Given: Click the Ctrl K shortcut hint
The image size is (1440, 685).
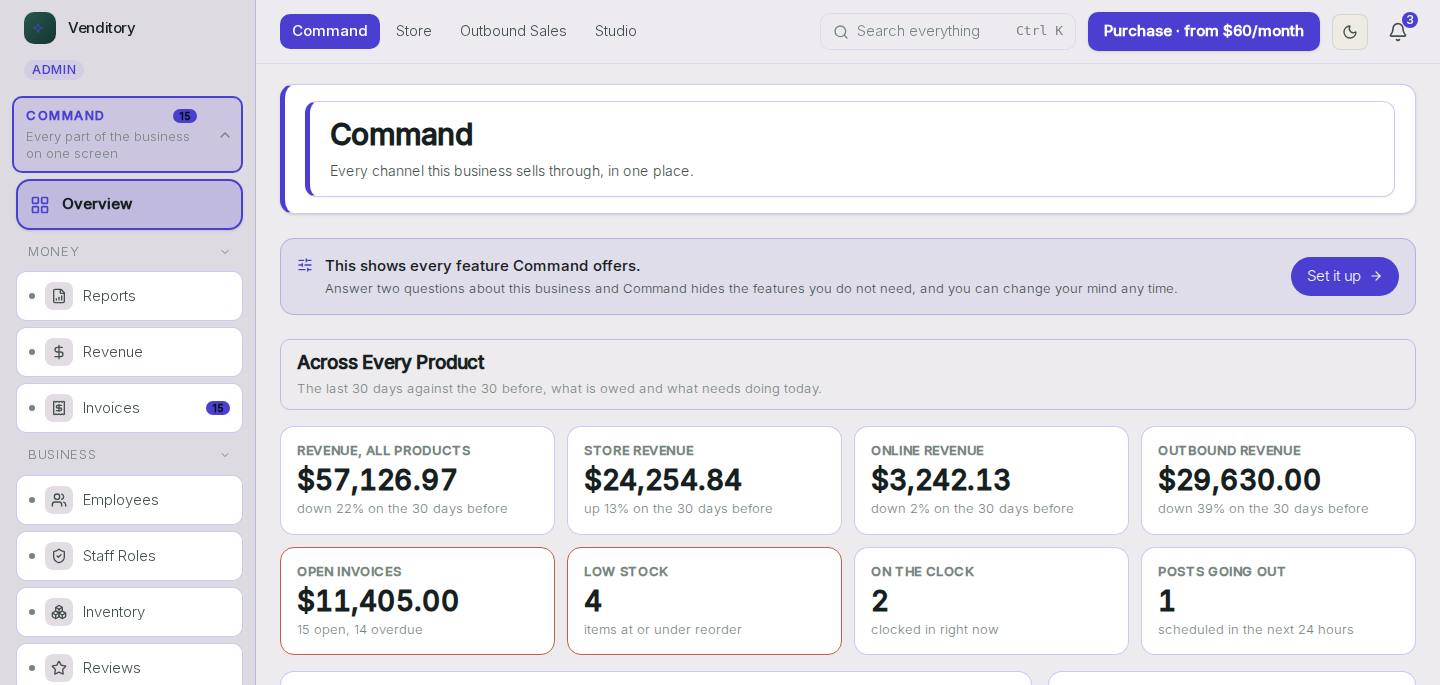Looking at the screenshot, I should pyautogui.click(x=1039, y=31).
